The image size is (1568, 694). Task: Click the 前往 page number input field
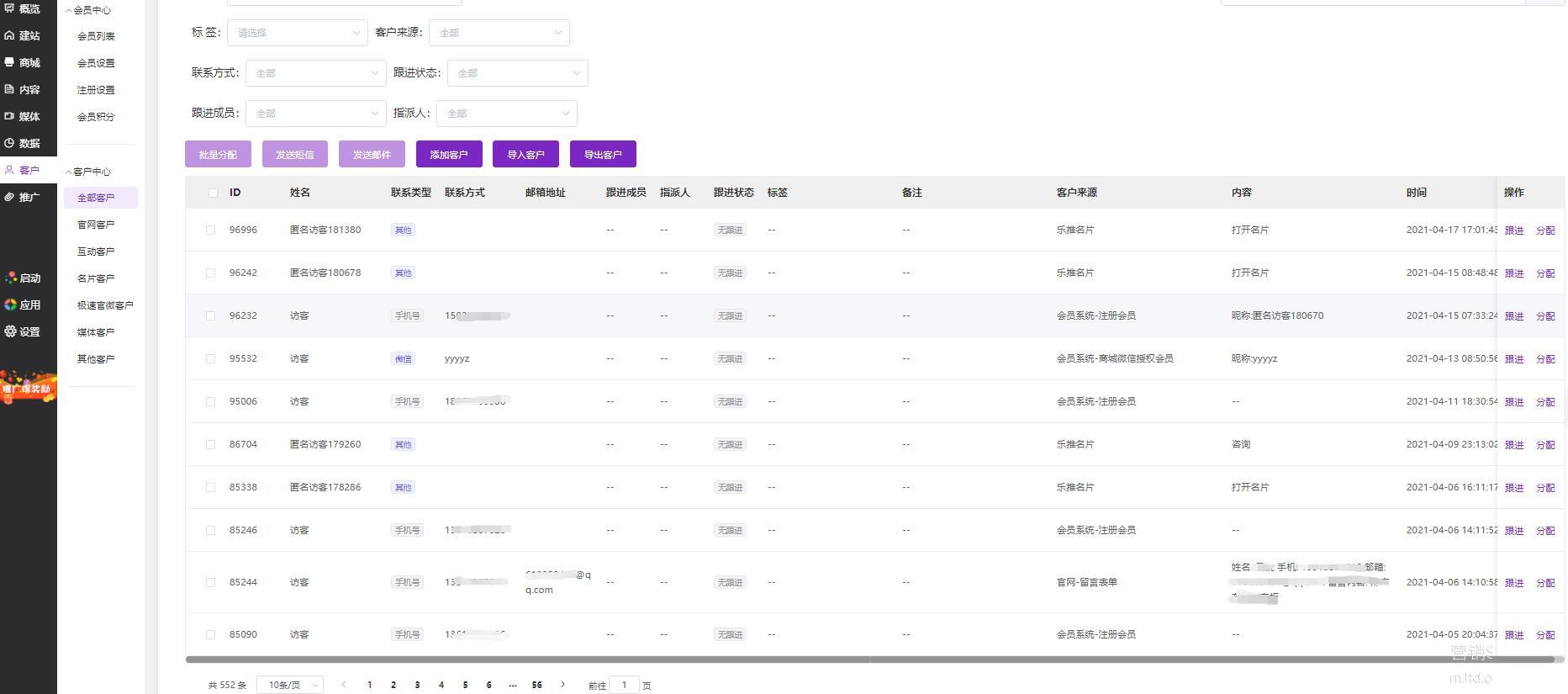tap(624, 685)
